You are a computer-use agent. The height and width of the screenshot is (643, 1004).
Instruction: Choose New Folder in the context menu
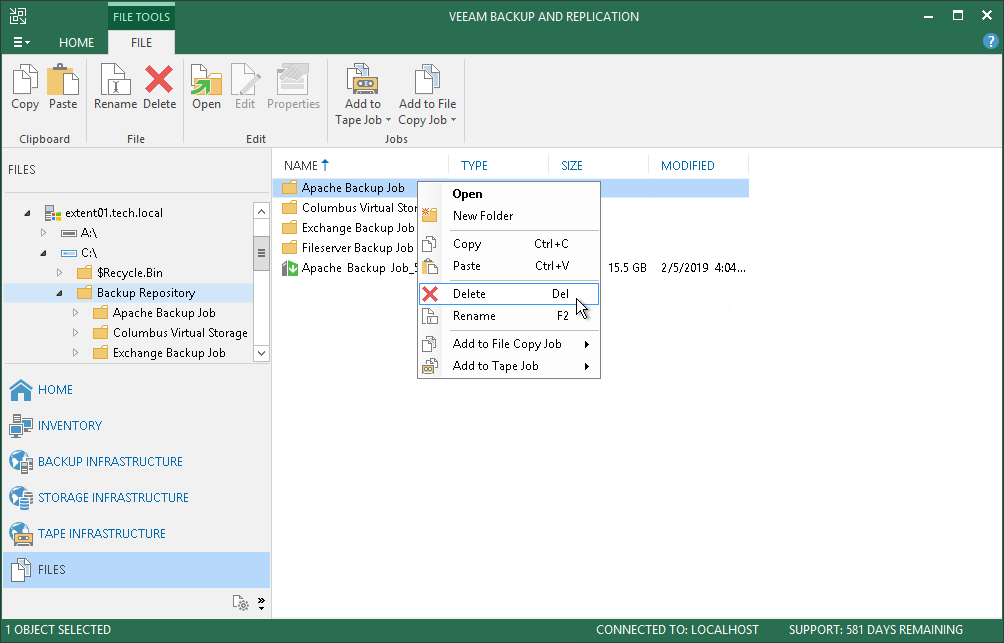509,216
